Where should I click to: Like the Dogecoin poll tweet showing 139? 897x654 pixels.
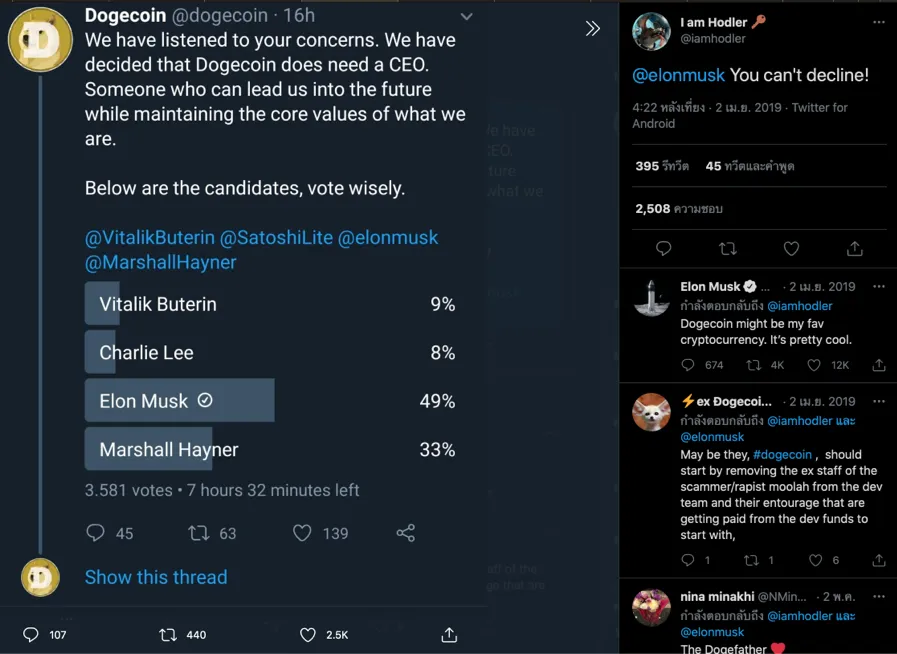(302, 533)
